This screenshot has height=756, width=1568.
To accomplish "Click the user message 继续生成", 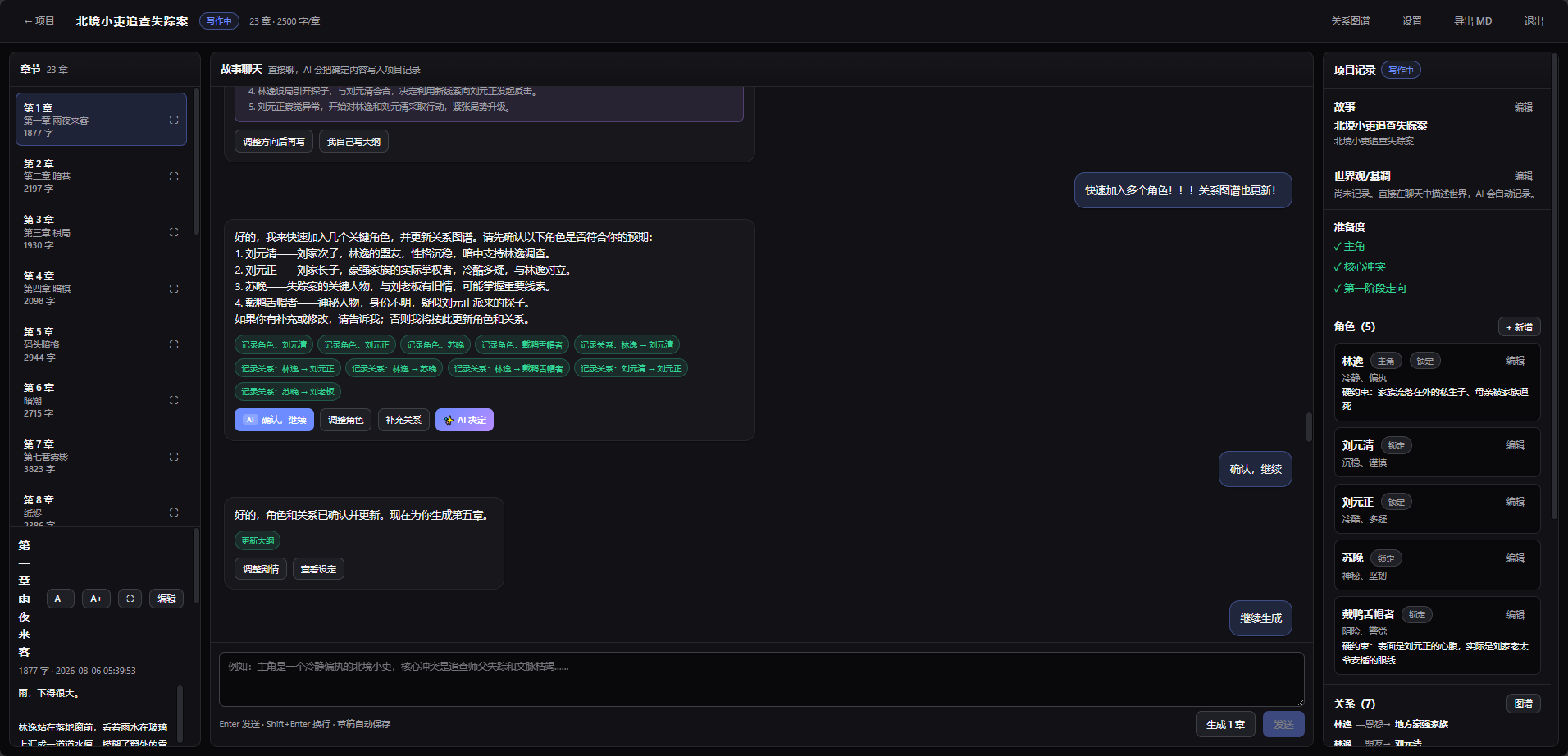I will (x=1260, y=618).
